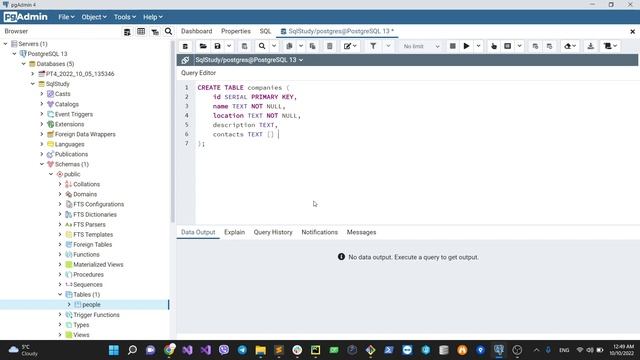This screenshot has width=640, height=360.
Task: Expand the Functions node
Action: tap(60, 254)
